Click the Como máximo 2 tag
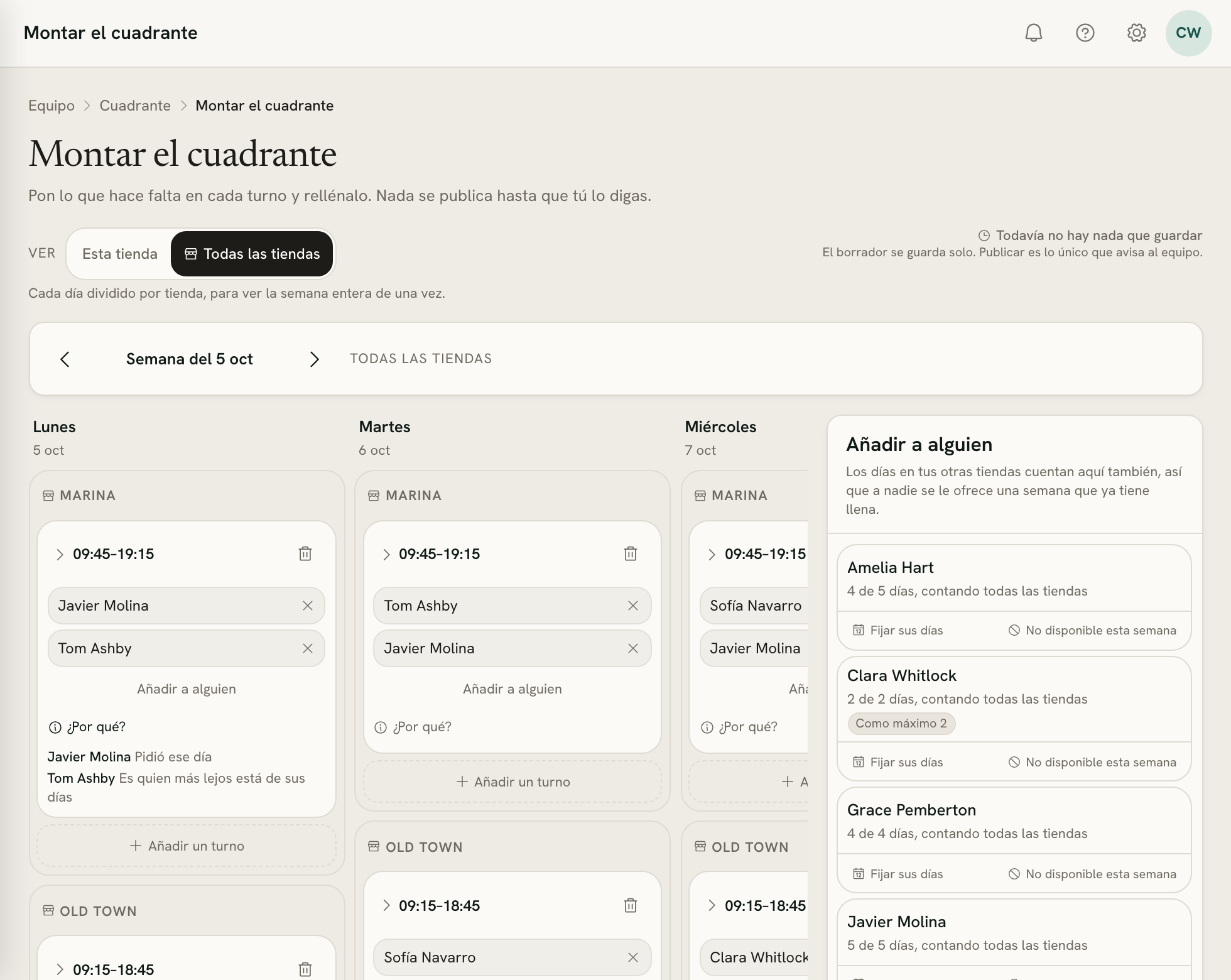This screenshot has height=980, width=1231. click(x=901, y=723)
